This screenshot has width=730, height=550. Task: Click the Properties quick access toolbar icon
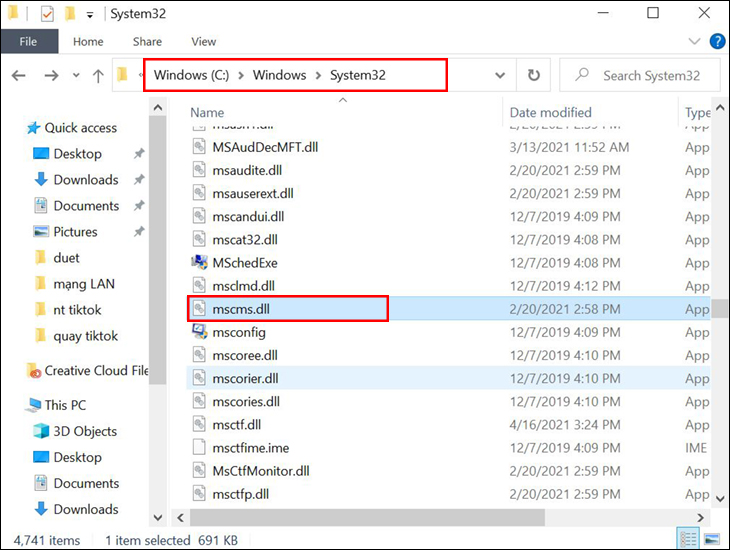point(47,14)
